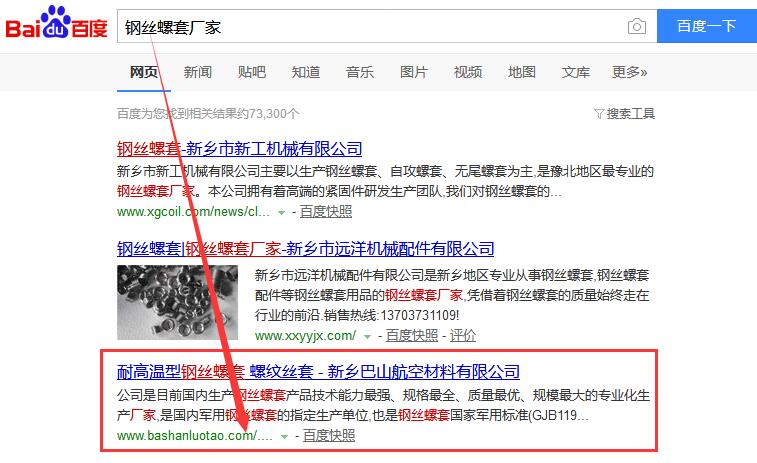Screen dimensions: 757x463
Task: Open the 地图 tab
Action: (522, 72)
